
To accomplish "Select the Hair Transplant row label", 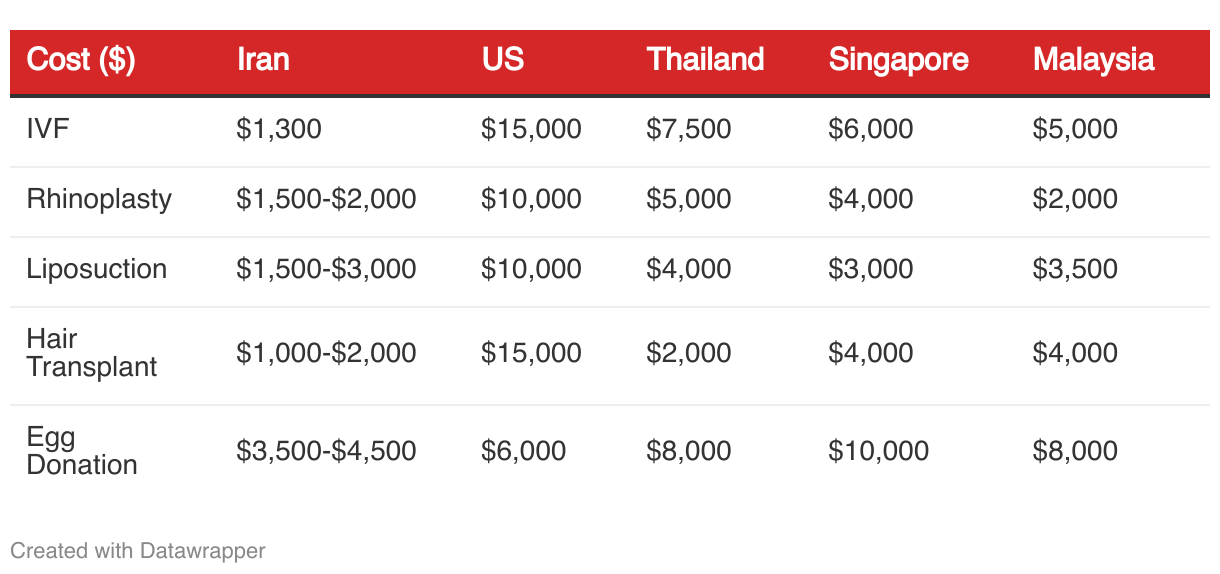I will (x=92, y=353).
